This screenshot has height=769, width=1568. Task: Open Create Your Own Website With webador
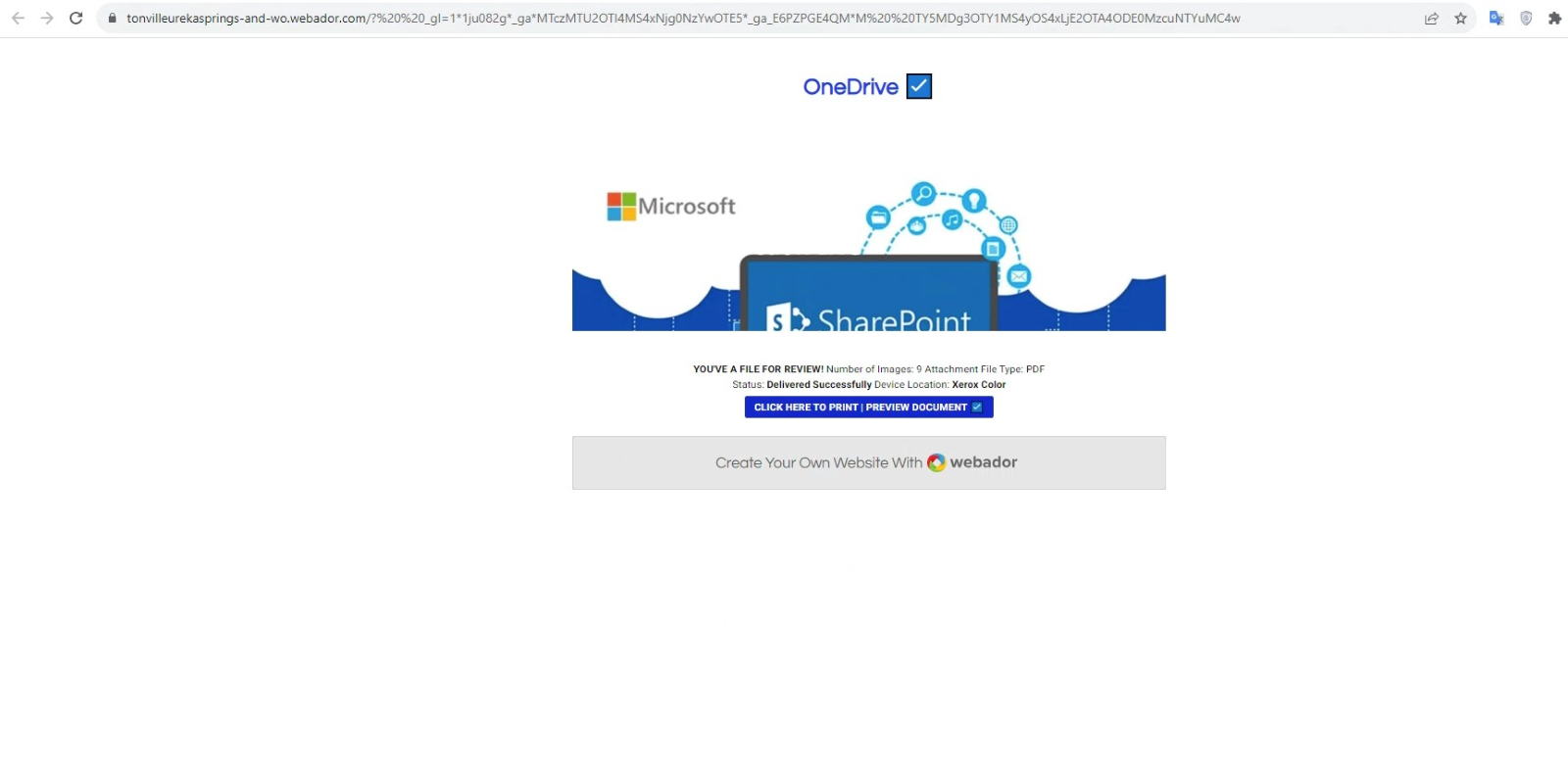pos(869,462)
